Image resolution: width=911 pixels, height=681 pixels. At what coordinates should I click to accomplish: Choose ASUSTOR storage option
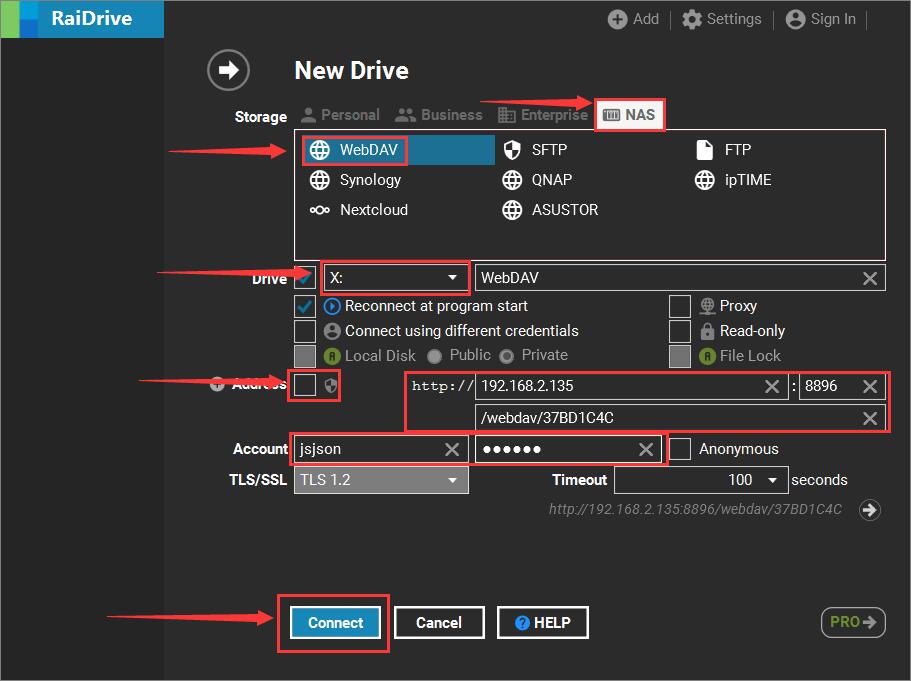pos(550,210)
